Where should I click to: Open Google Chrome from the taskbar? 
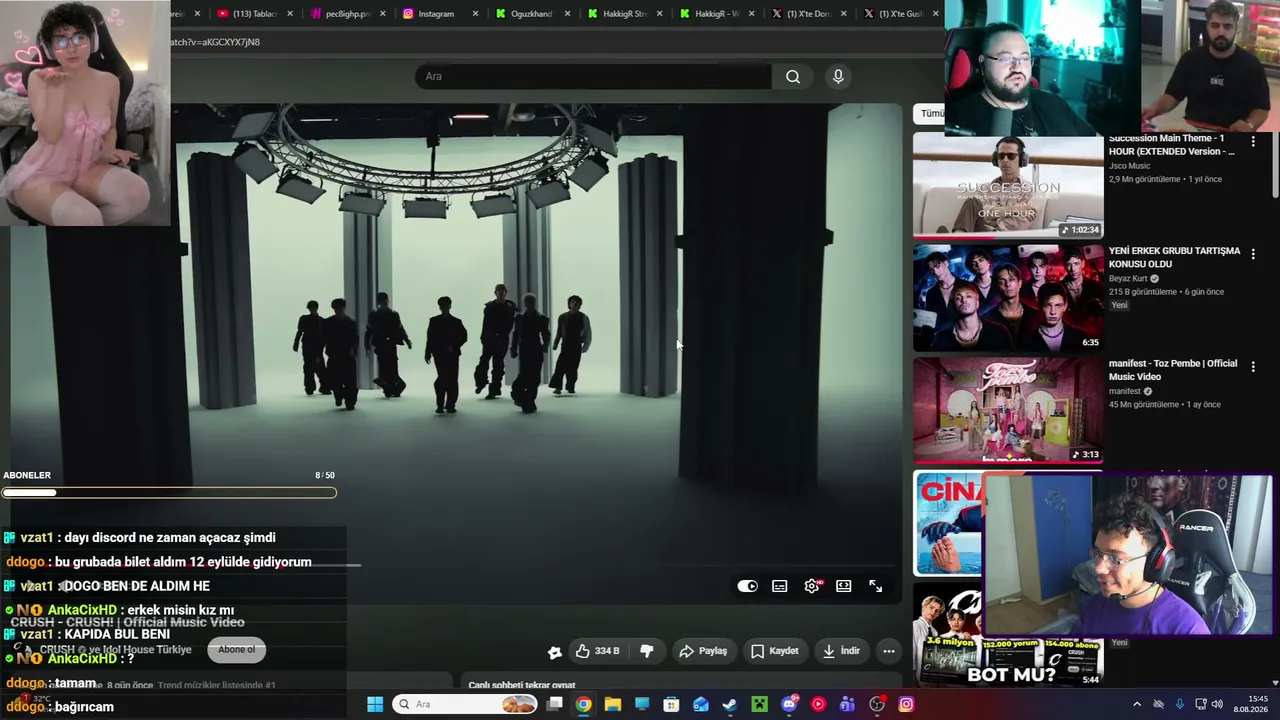[584, 705]
